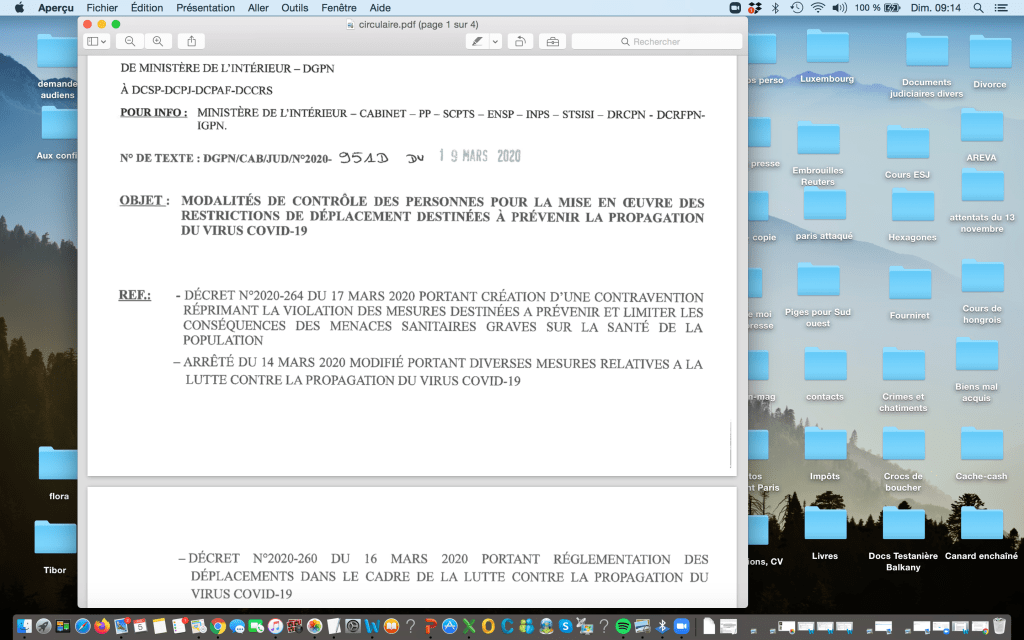The height and width of the screenshot is (640, 1024).
Task: Open the Fichier menu
Action: pyautogui.click(x=102, y=7)
